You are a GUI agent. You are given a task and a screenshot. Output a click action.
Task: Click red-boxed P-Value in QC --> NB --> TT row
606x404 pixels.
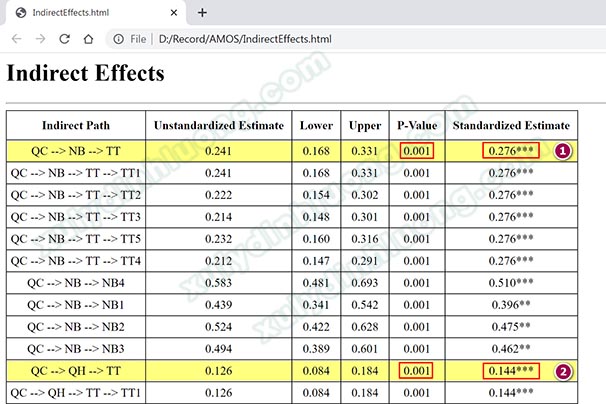tap(414, 151)
